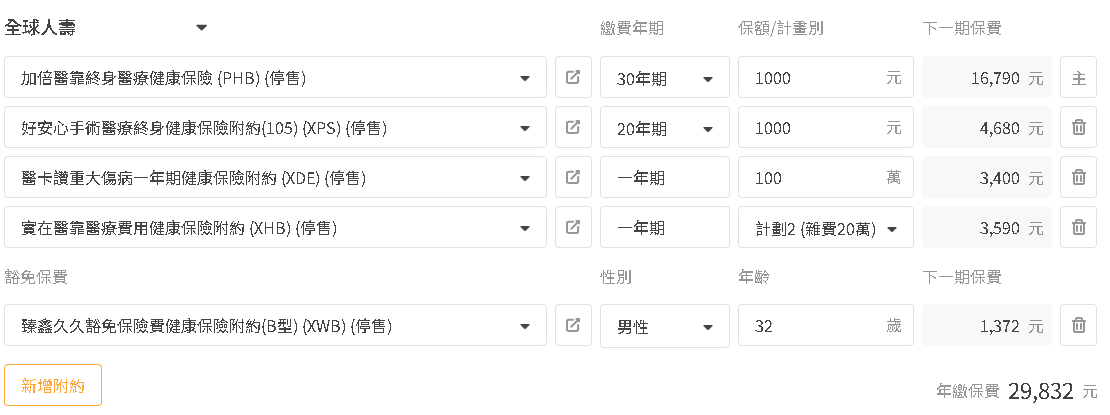
Task: Delete the 實在醫靠 XHB rider row
Action: tap(1078, 227)
